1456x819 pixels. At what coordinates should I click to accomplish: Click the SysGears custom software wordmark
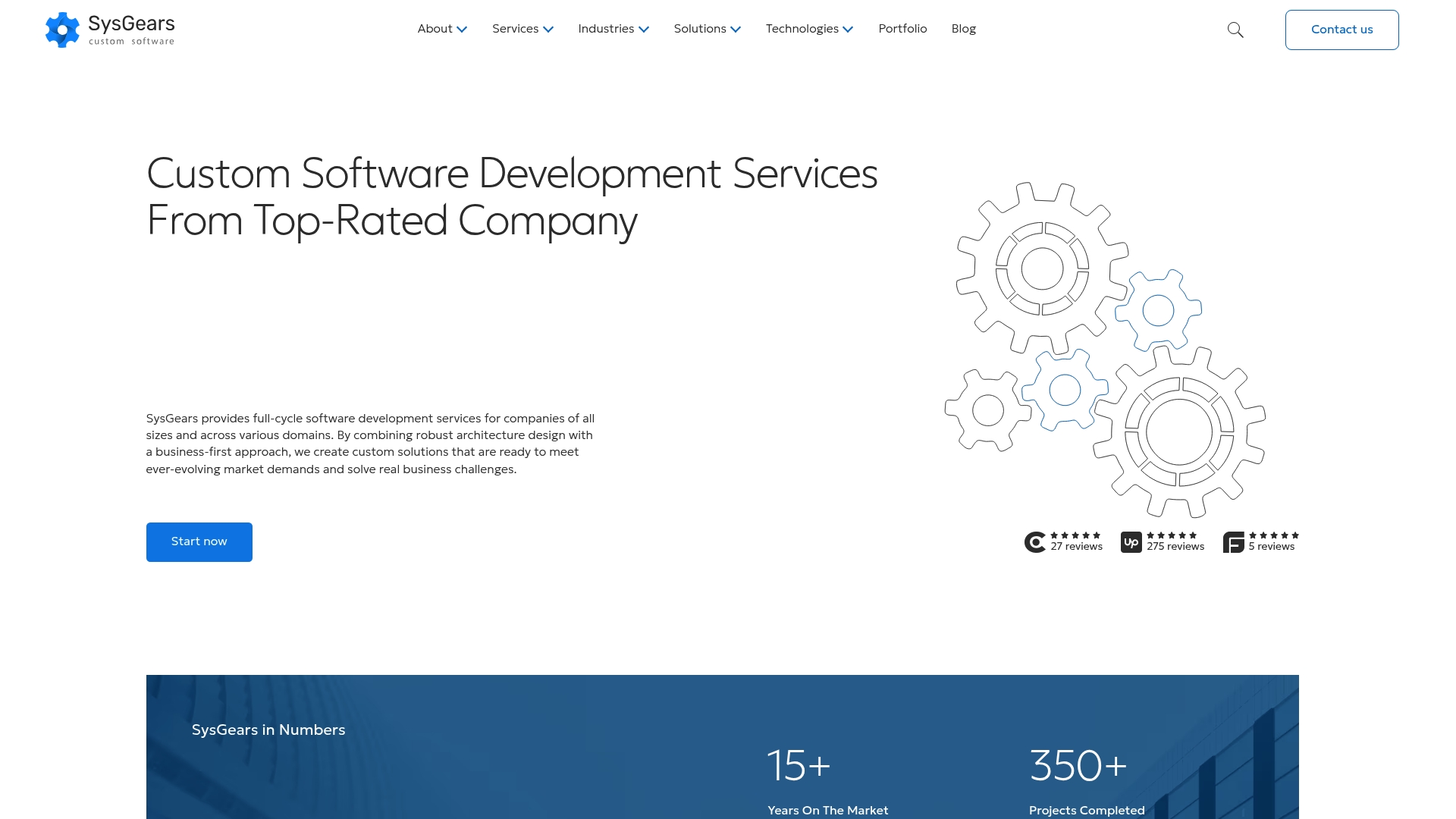point(131,30)
